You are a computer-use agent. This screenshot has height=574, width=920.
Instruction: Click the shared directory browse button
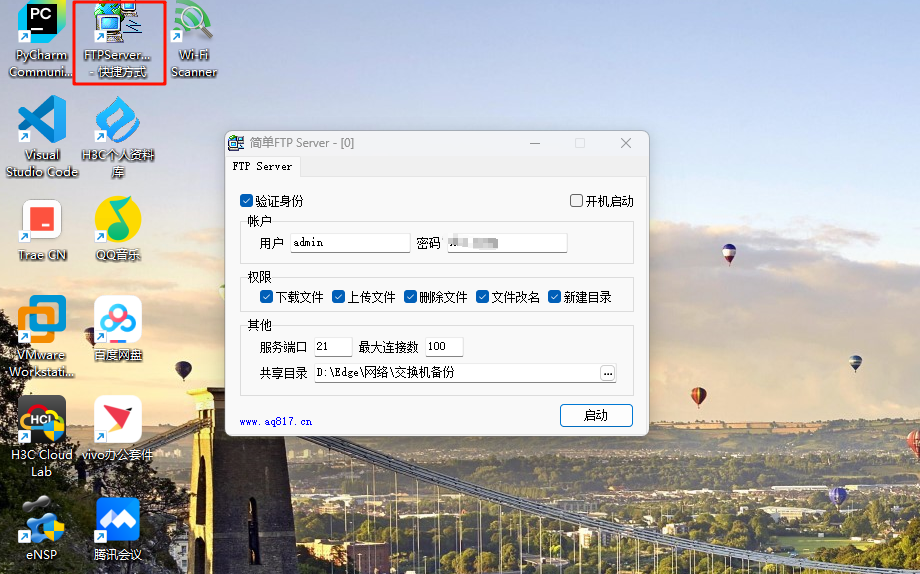tap(607, 373)
